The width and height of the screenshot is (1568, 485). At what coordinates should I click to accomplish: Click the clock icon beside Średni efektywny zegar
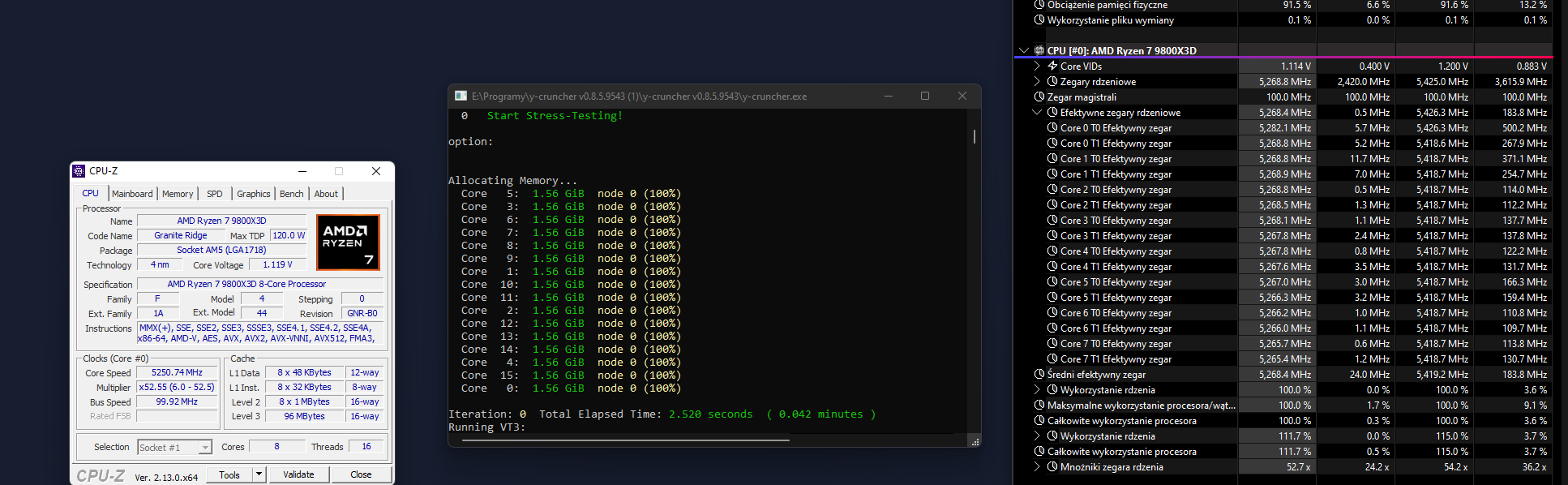coord(1039,374)
